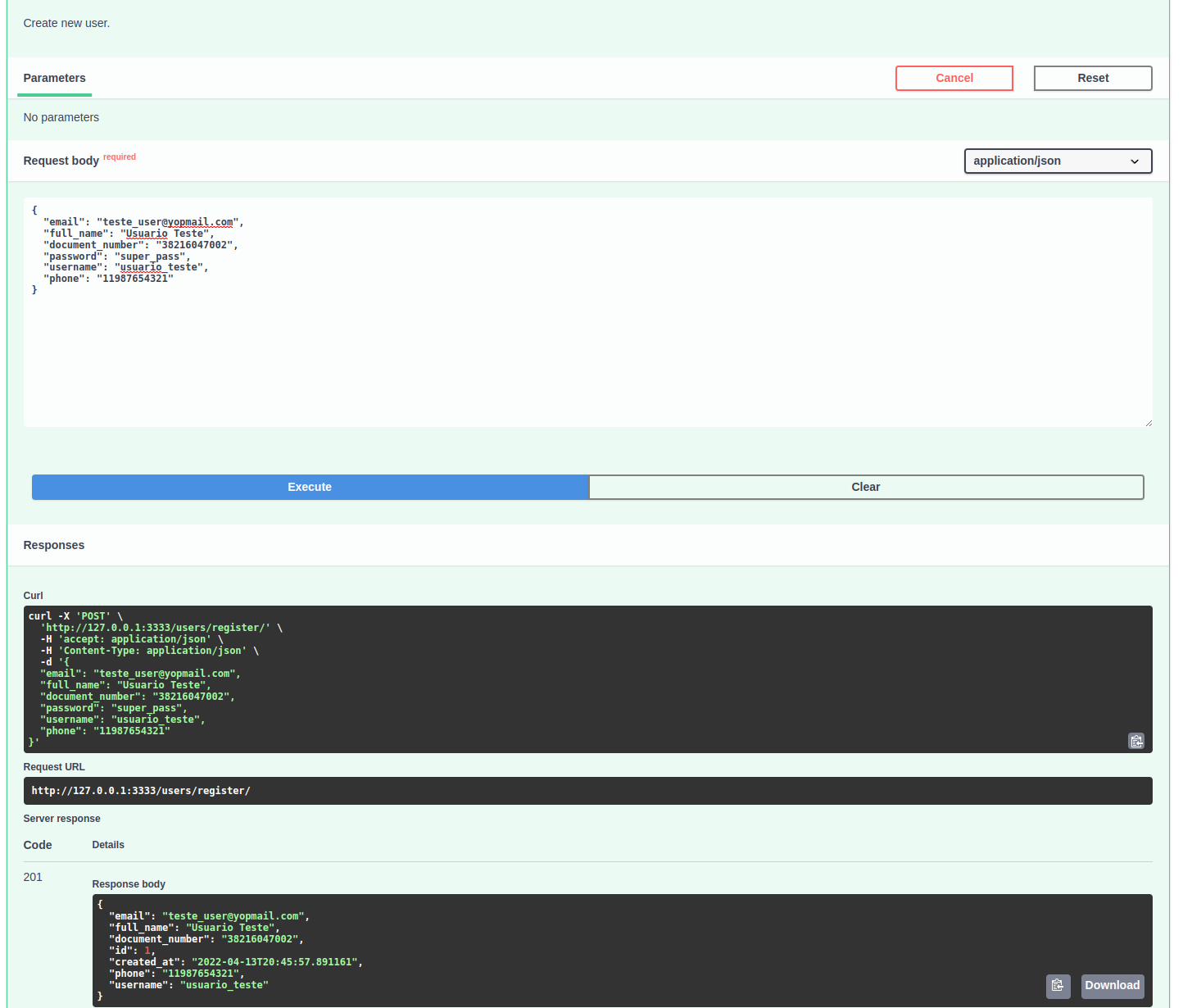This screenshot has width=1192, height=1008.
Task: Click the curl -X 'POST' line
Action: 75,616
